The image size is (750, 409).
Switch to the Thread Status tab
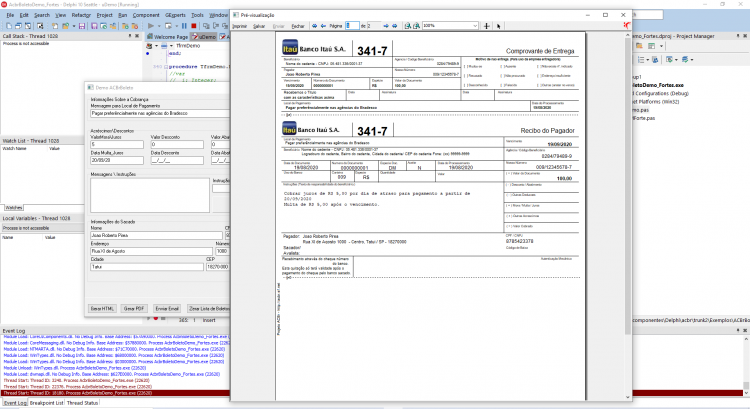coord(82,403)
